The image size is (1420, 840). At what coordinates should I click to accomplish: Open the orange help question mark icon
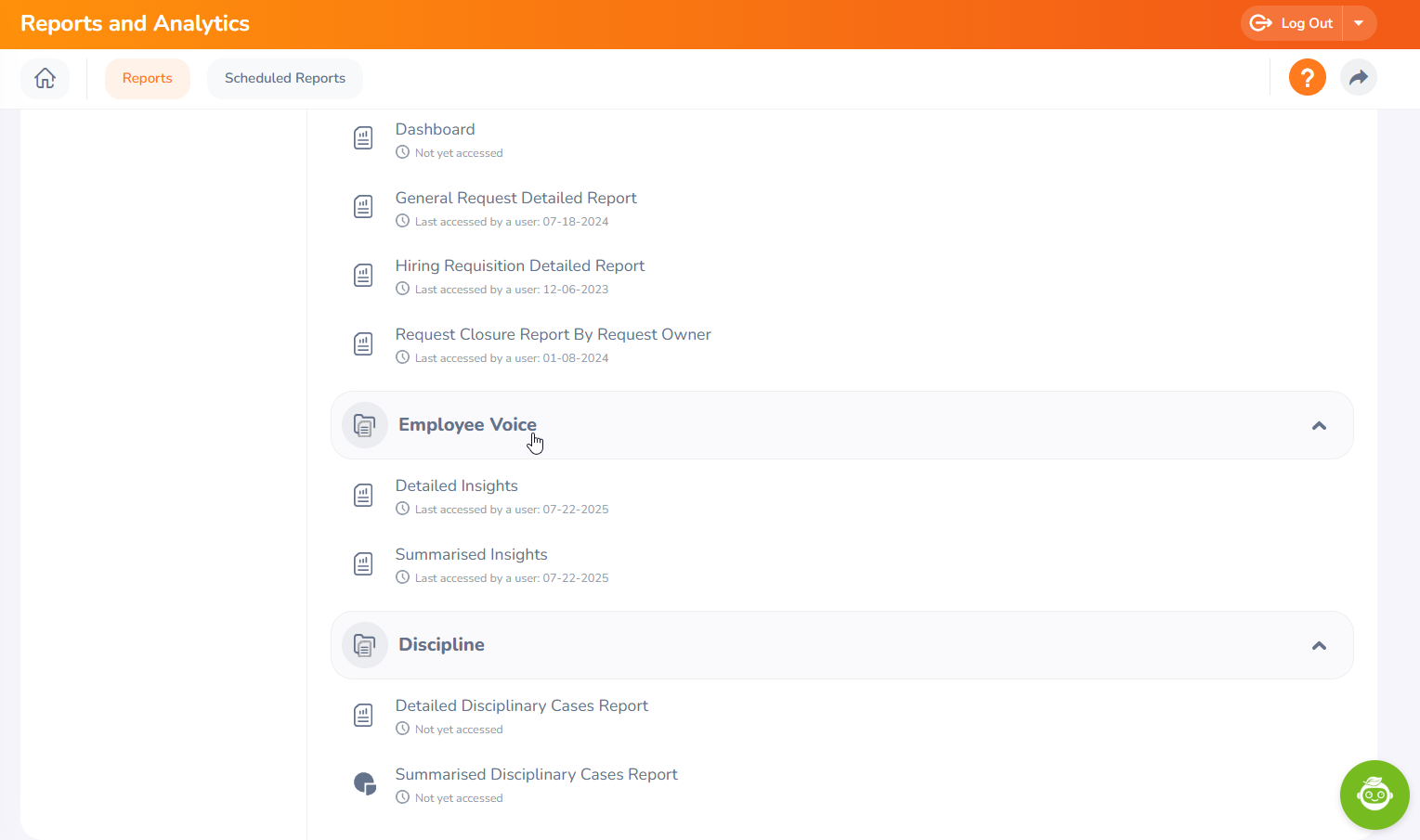(1307, 77)
